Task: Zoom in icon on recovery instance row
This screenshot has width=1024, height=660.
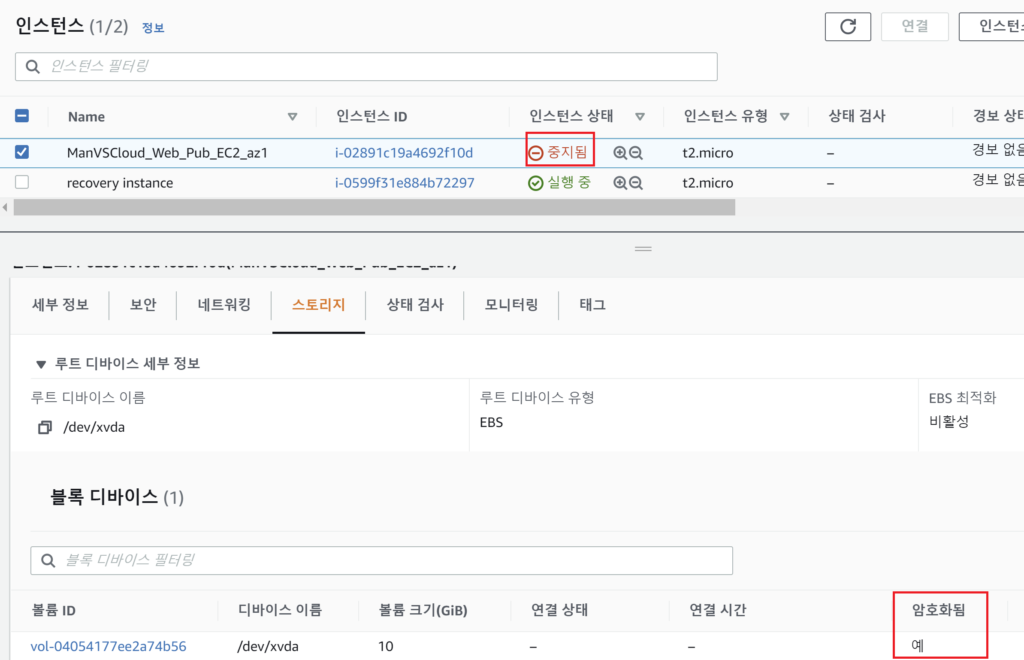Action: click(620, 183)
